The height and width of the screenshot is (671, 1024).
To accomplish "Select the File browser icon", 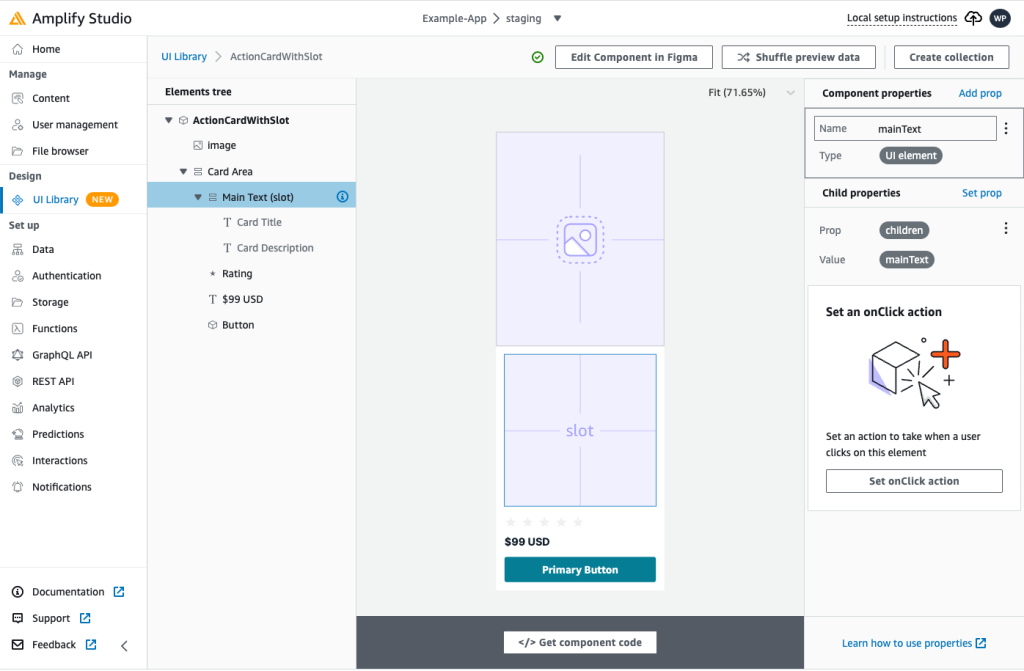I will coord(16,150).
